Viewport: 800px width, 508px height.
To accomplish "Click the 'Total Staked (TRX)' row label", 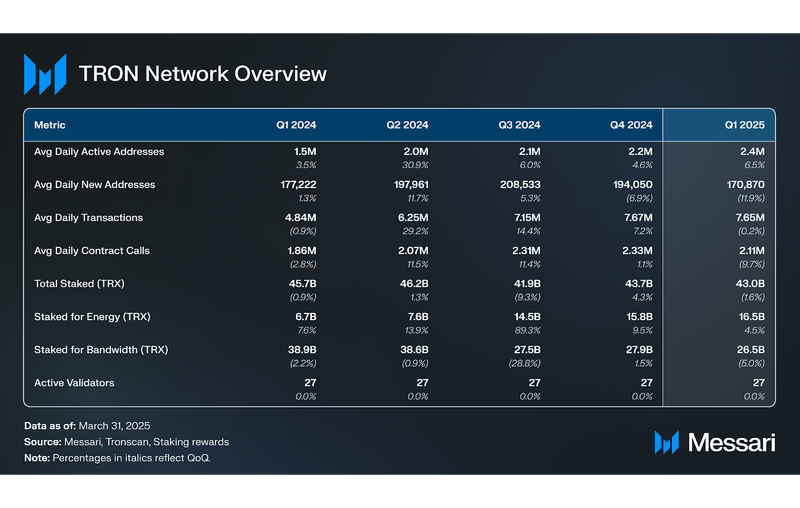I will pos(79,284).
